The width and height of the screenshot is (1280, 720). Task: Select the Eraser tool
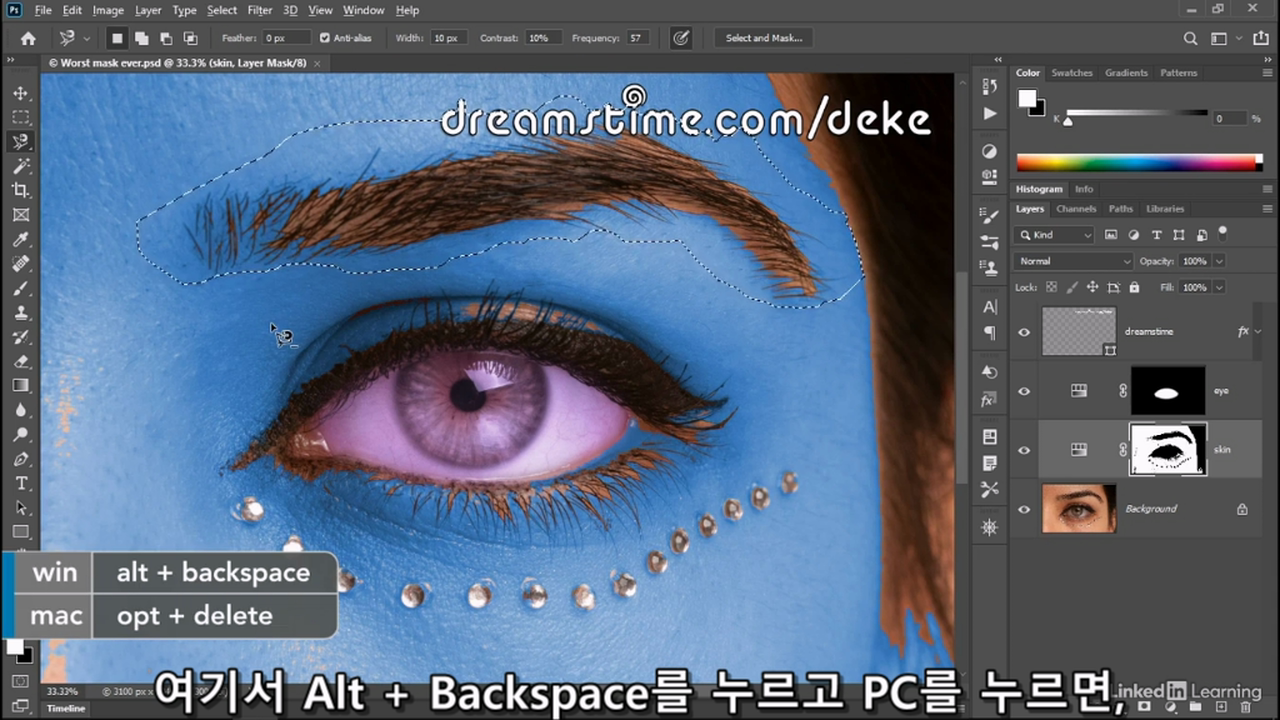coord(21,361)
